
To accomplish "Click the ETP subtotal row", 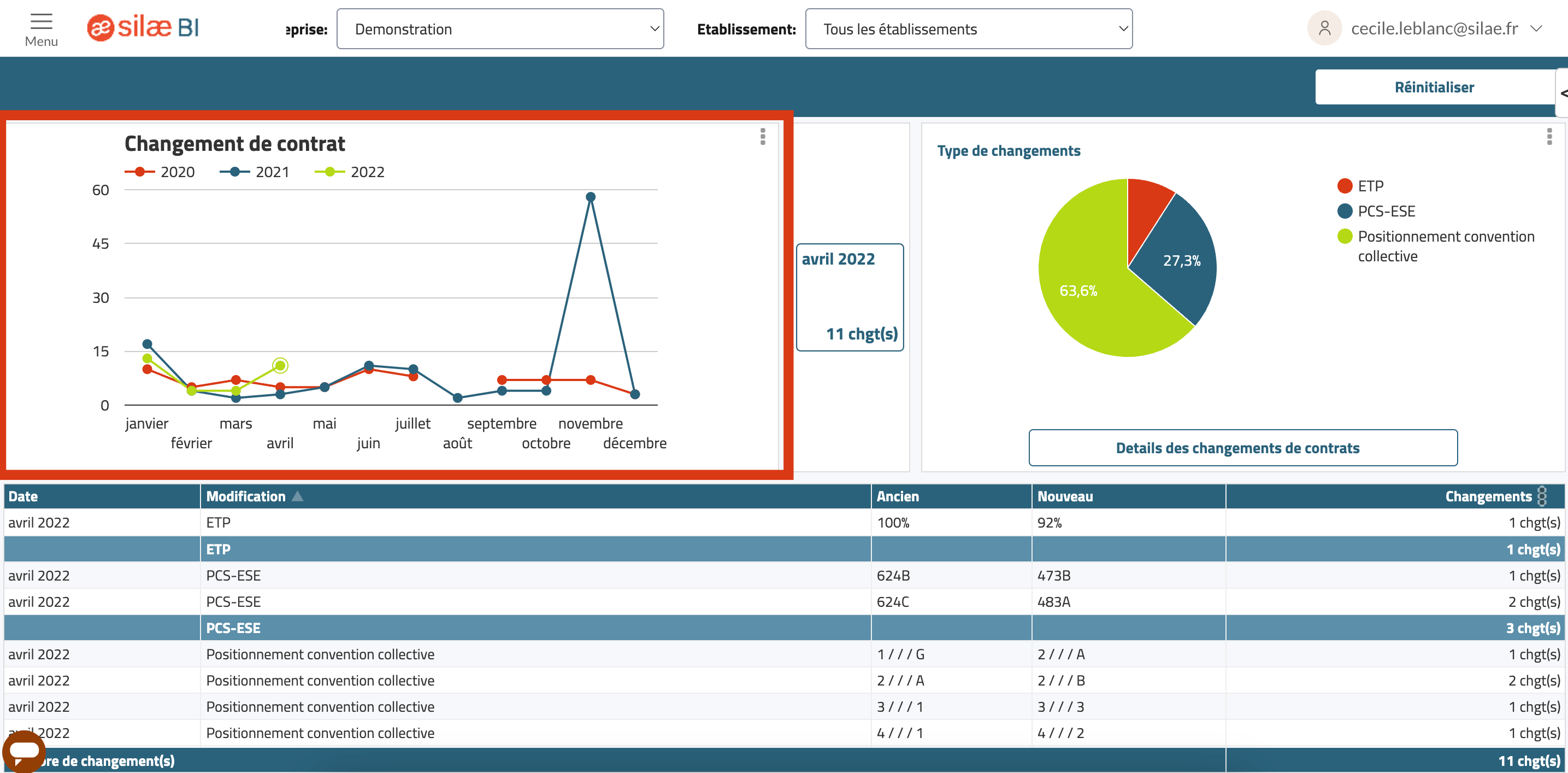I will click(x=784, y=549).
